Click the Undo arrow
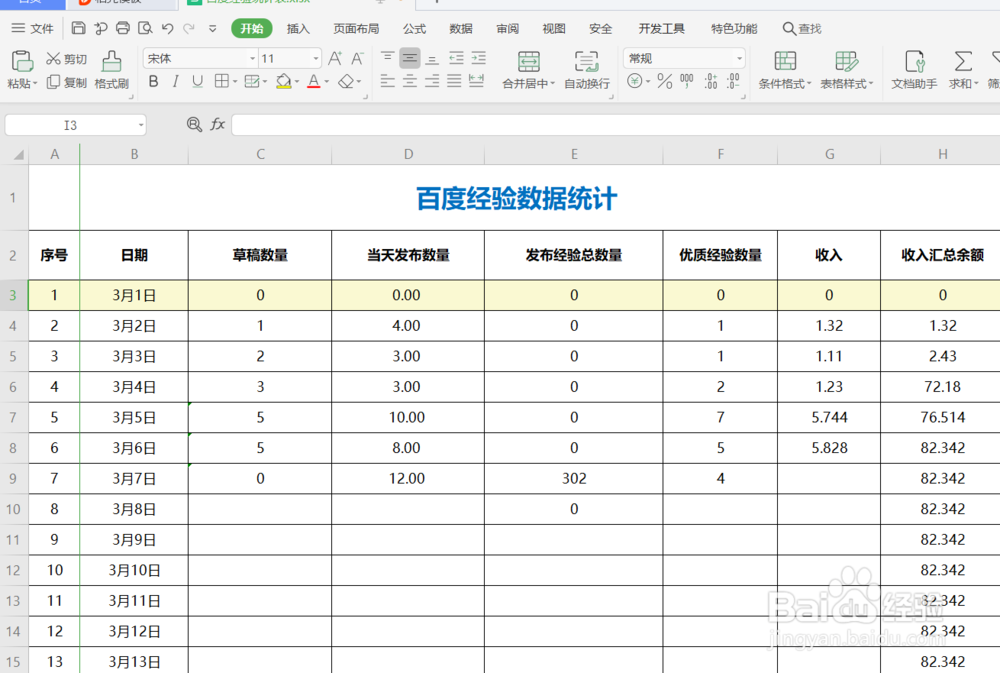The width and height of the screenshot is (1000, 673). pyautogui.click(x=168, y=28)
